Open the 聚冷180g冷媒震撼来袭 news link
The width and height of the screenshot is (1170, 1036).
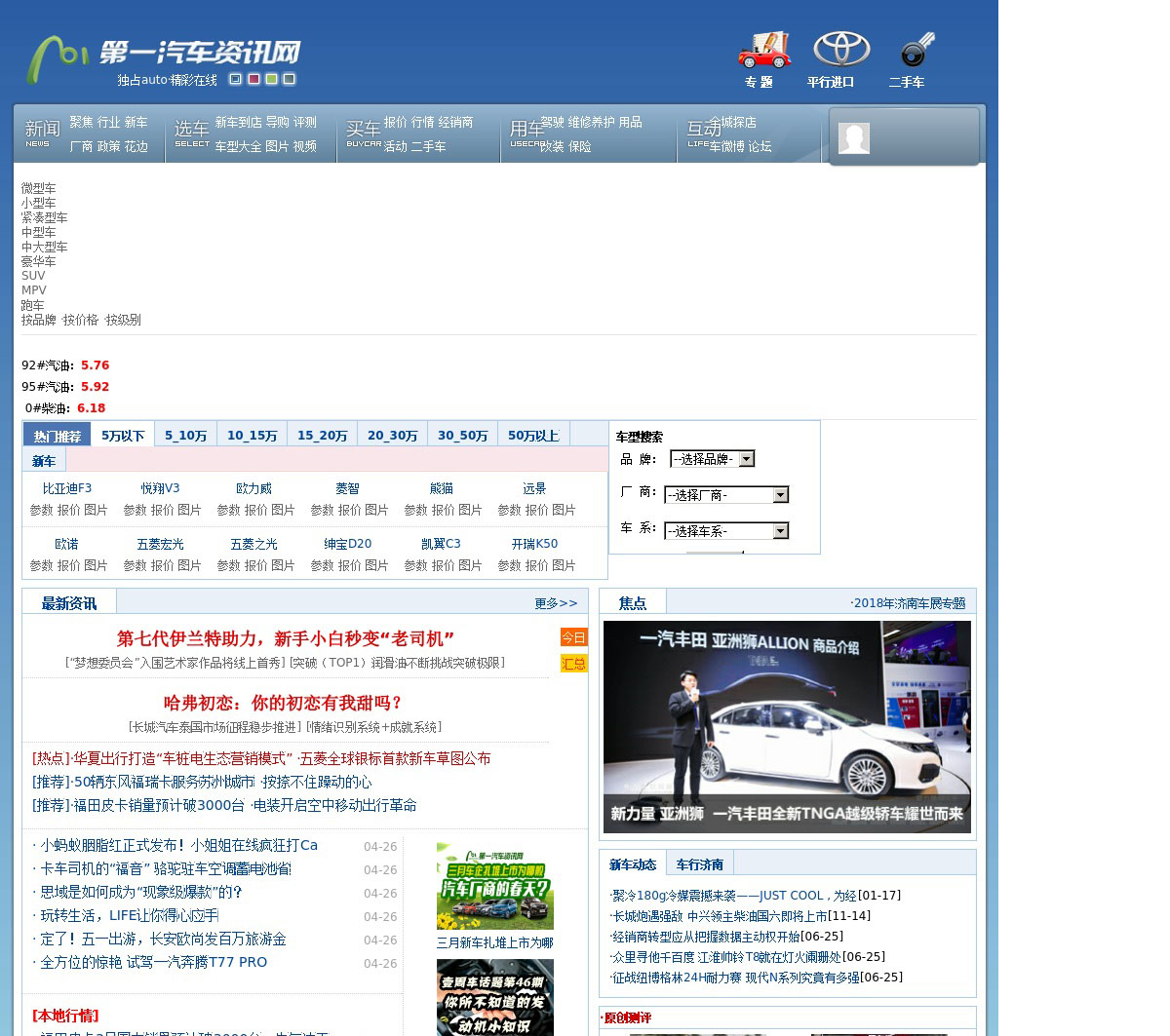pos(734,896)
